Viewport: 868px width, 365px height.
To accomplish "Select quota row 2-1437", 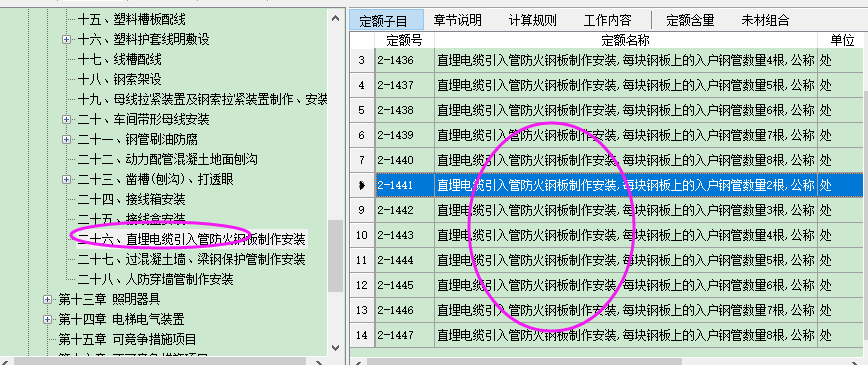I will pos(607,85).
